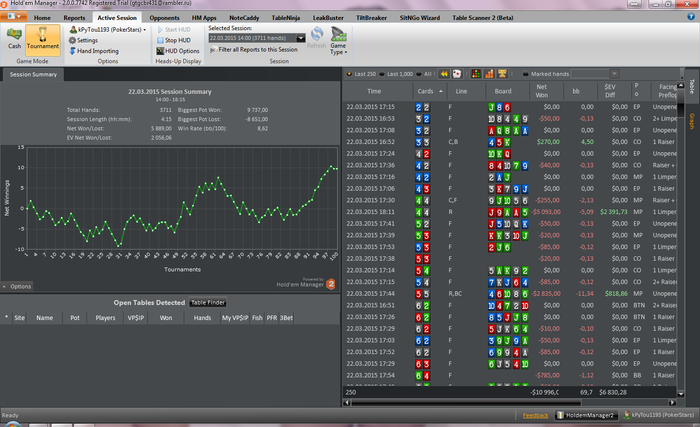Image resolution: width=700 pixels, height=427 pixels.
Task: Click the Refresh session icon
Action: coord(317,38)
